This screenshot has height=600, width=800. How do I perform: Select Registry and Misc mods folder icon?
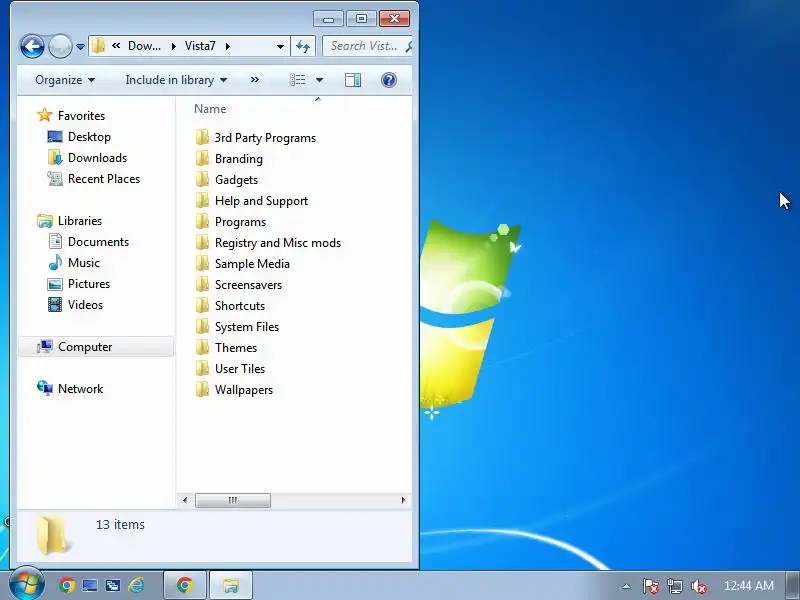202,242
